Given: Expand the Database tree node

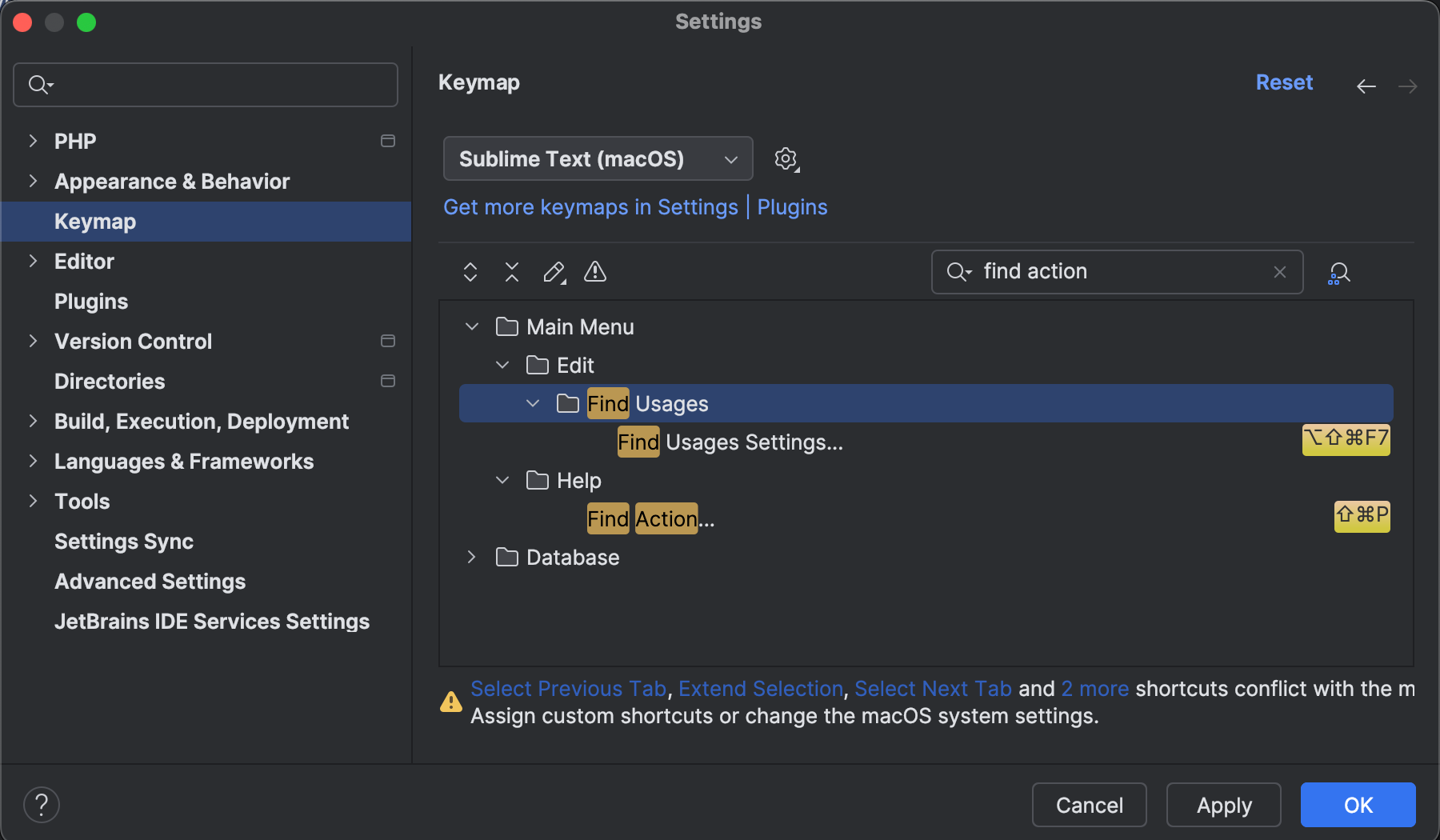Looking at the screenshot, I should (x=471, y=557).
